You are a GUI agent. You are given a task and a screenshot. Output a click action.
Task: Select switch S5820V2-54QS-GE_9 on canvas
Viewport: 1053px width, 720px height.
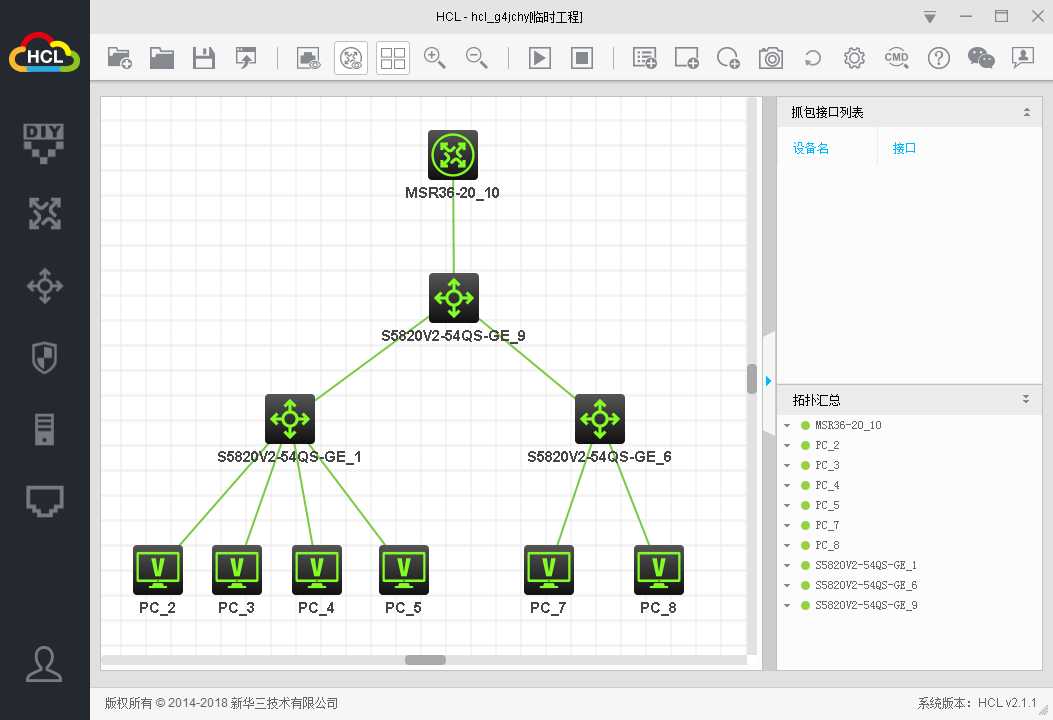pyautogui.click(x=454, y=298)
